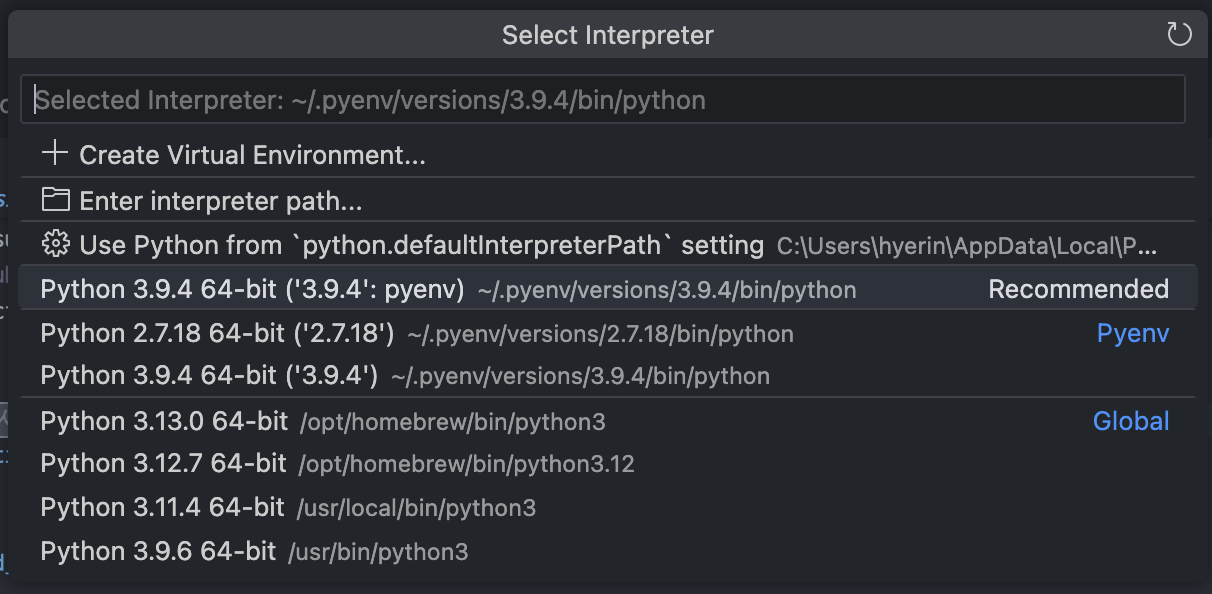The image size is (1212, 594).
Task: Click the Select Interpreter title
Action: 607,36
